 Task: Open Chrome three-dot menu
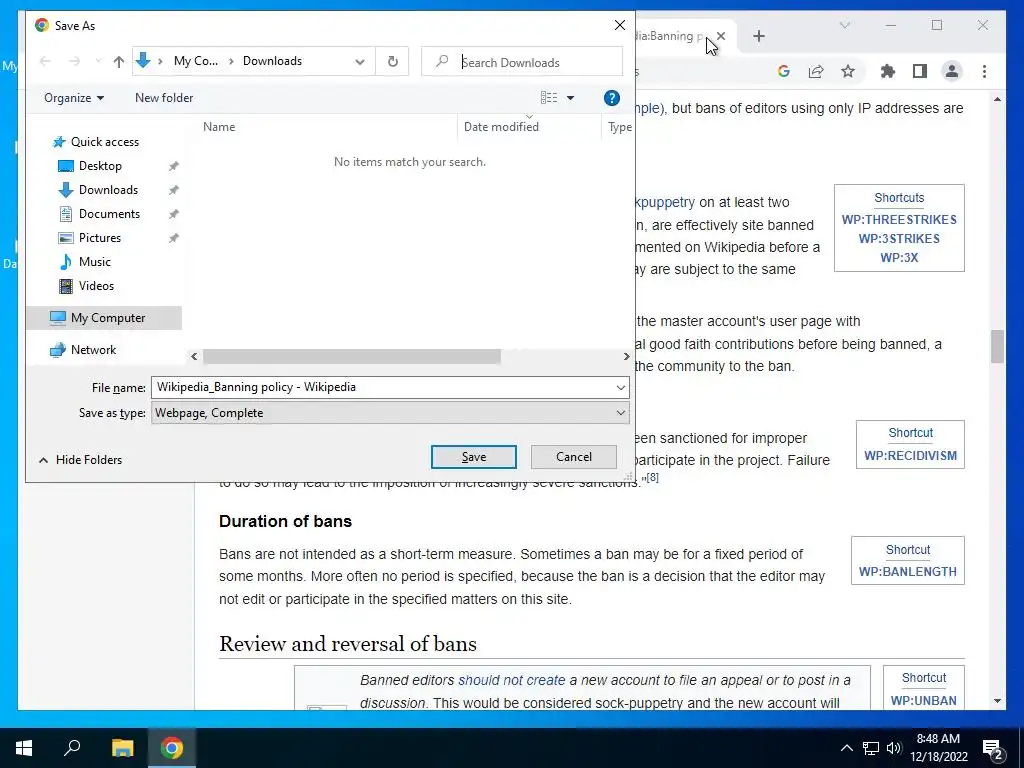point(984,72)
